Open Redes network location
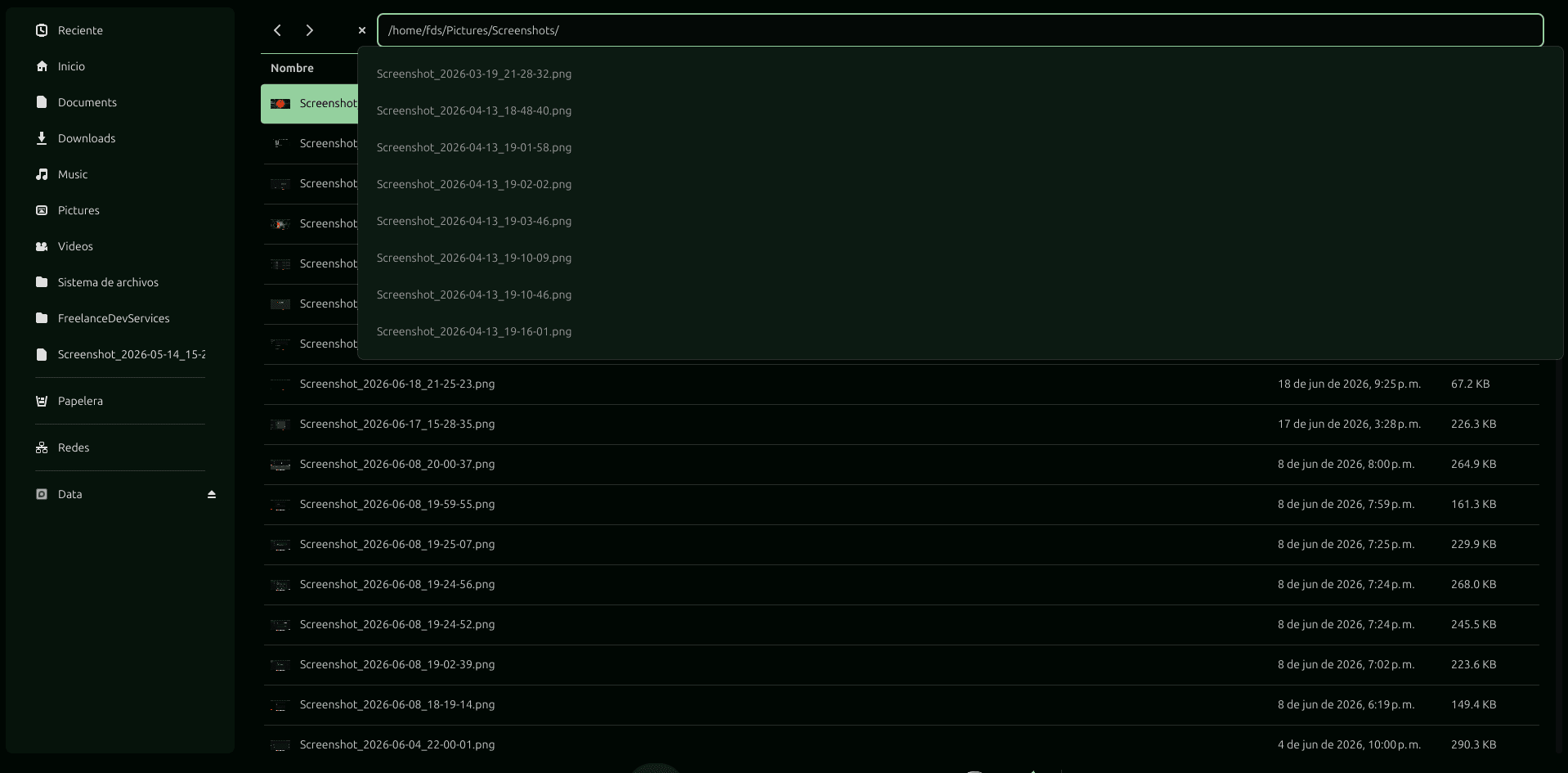The image size is (1568, 773). [120, 447]
